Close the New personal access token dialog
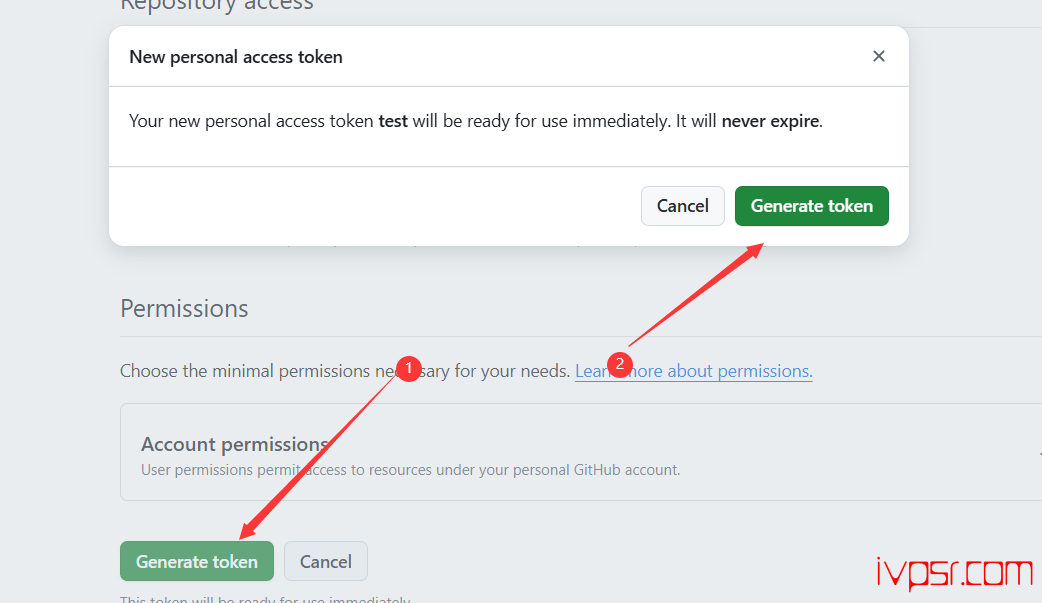Image resolution: width=1042 pixels, height=603 pixels. coord(879,57)
